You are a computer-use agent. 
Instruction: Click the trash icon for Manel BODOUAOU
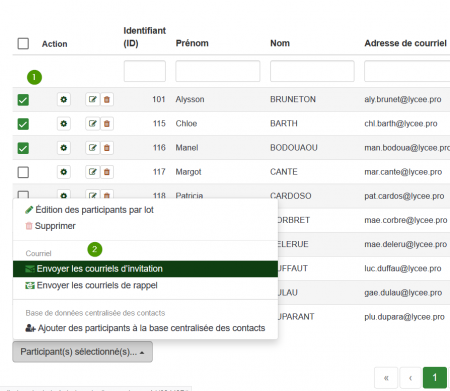[107, 148]
